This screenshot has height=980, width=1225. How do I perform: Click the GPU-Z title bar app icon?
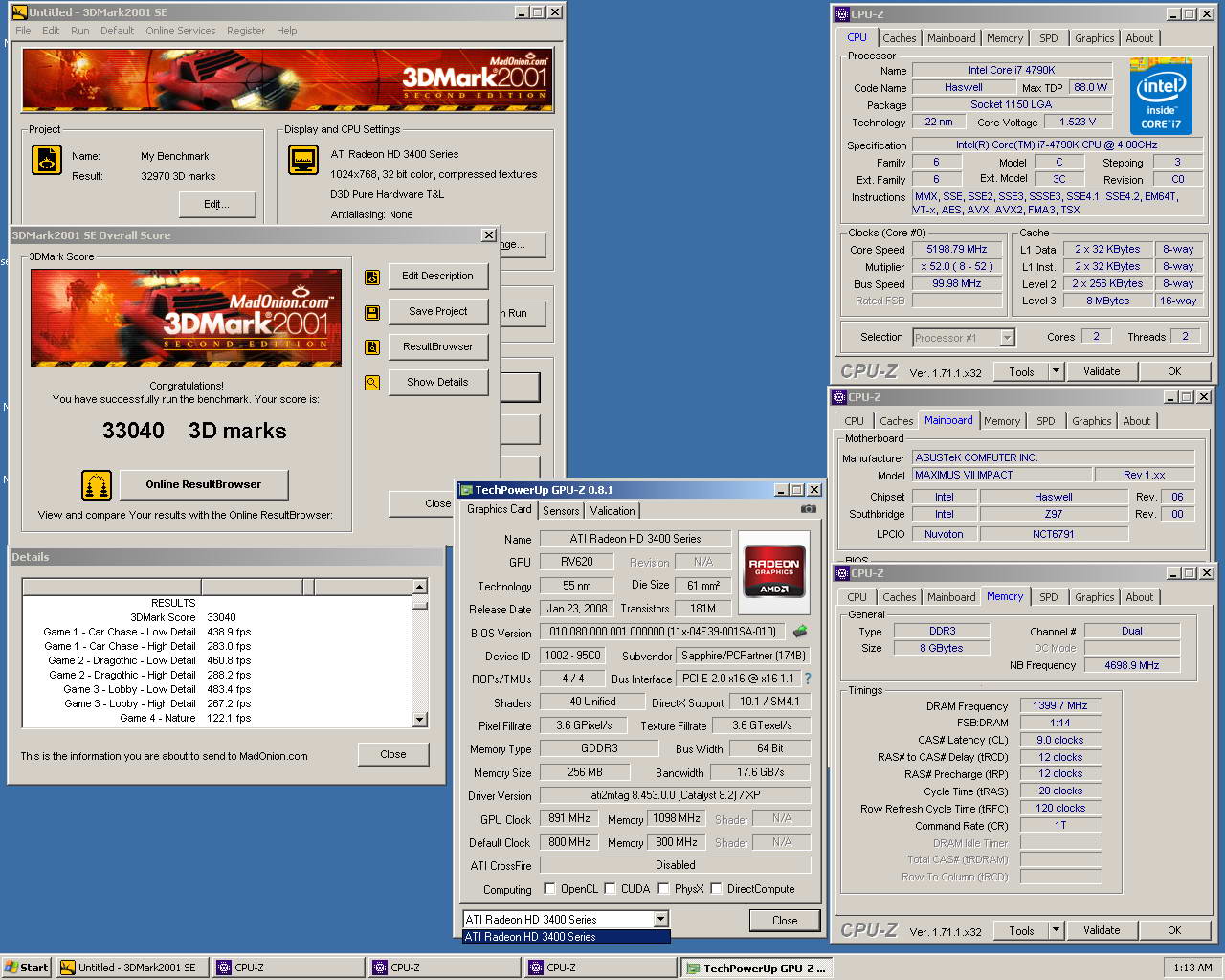[x=466, y=490]
